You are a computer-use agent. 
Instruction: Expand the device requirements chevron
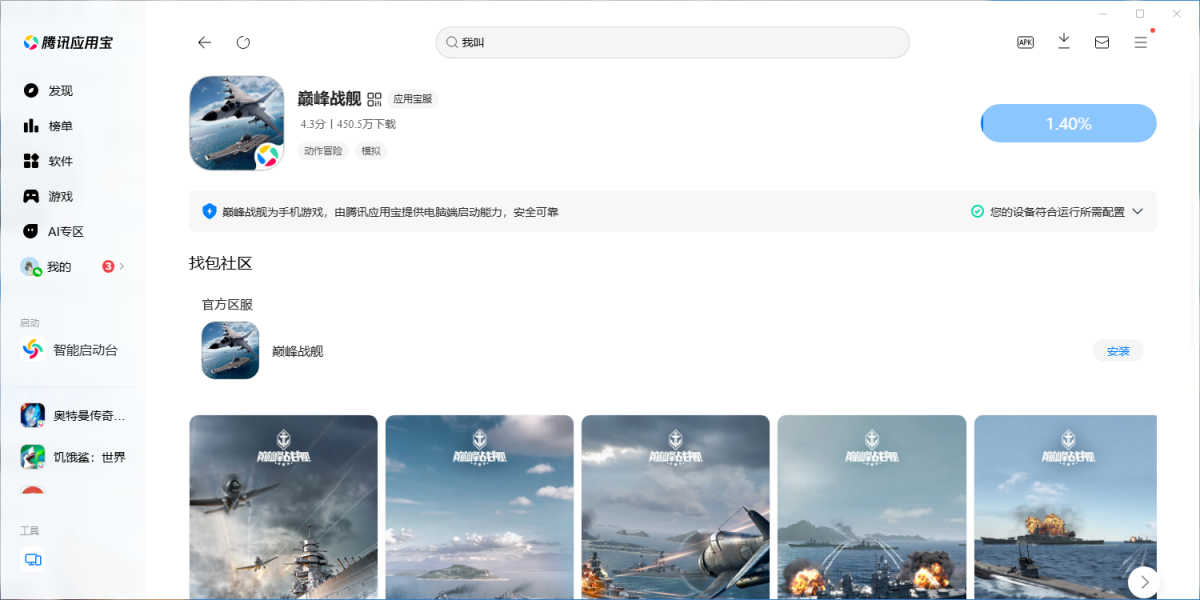[1137, 212]
